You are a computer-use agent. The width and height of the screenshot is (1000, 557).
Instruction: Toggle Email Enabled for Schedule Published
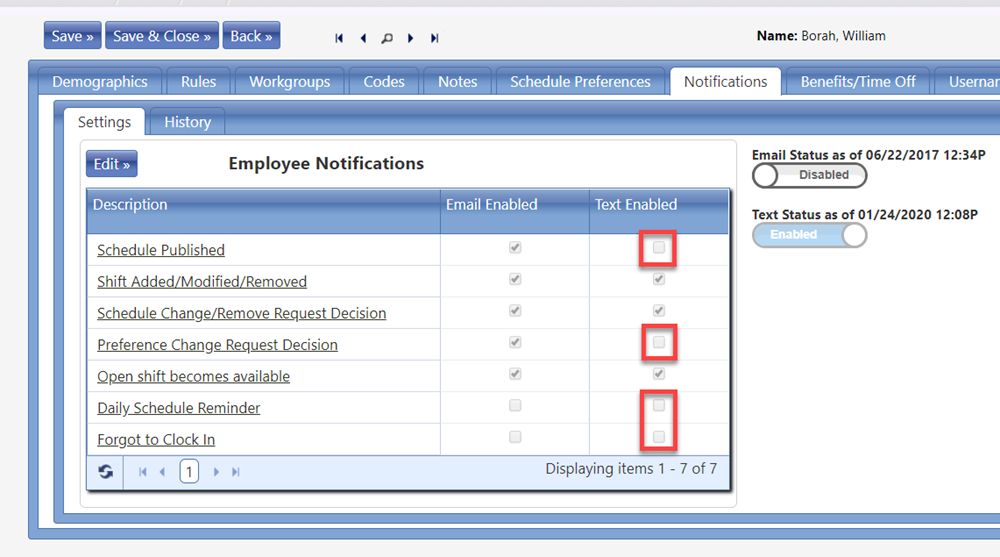[515, 248]
